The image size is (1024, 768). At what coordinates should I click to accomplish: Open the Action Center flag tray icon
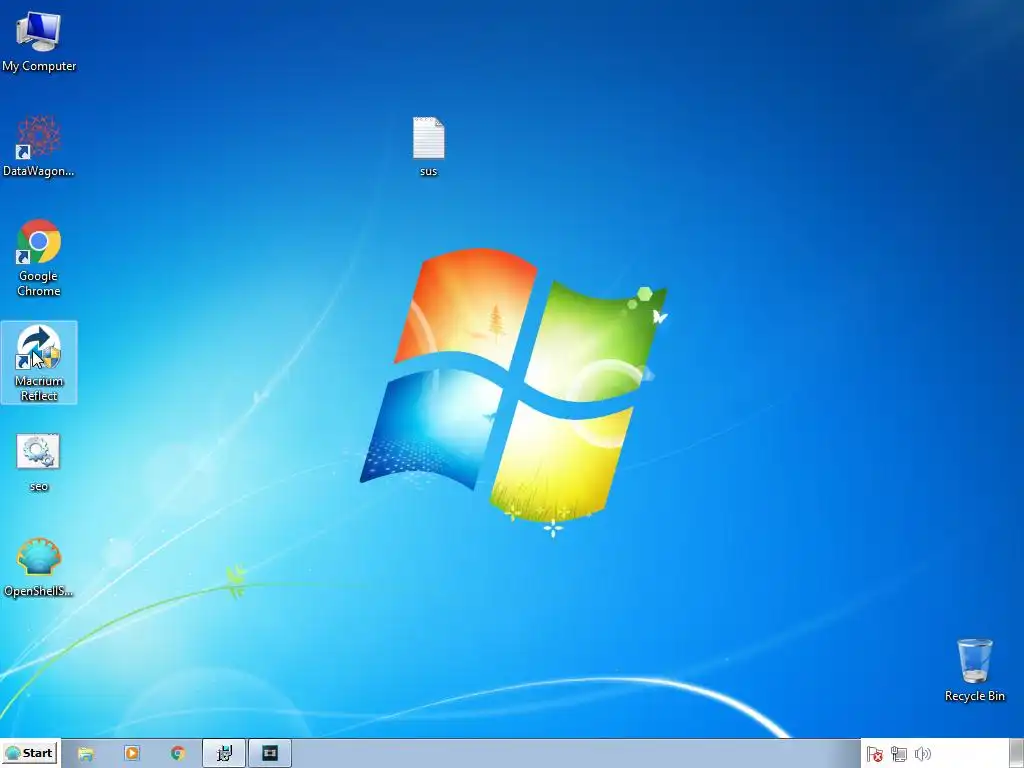pos(874,754)
